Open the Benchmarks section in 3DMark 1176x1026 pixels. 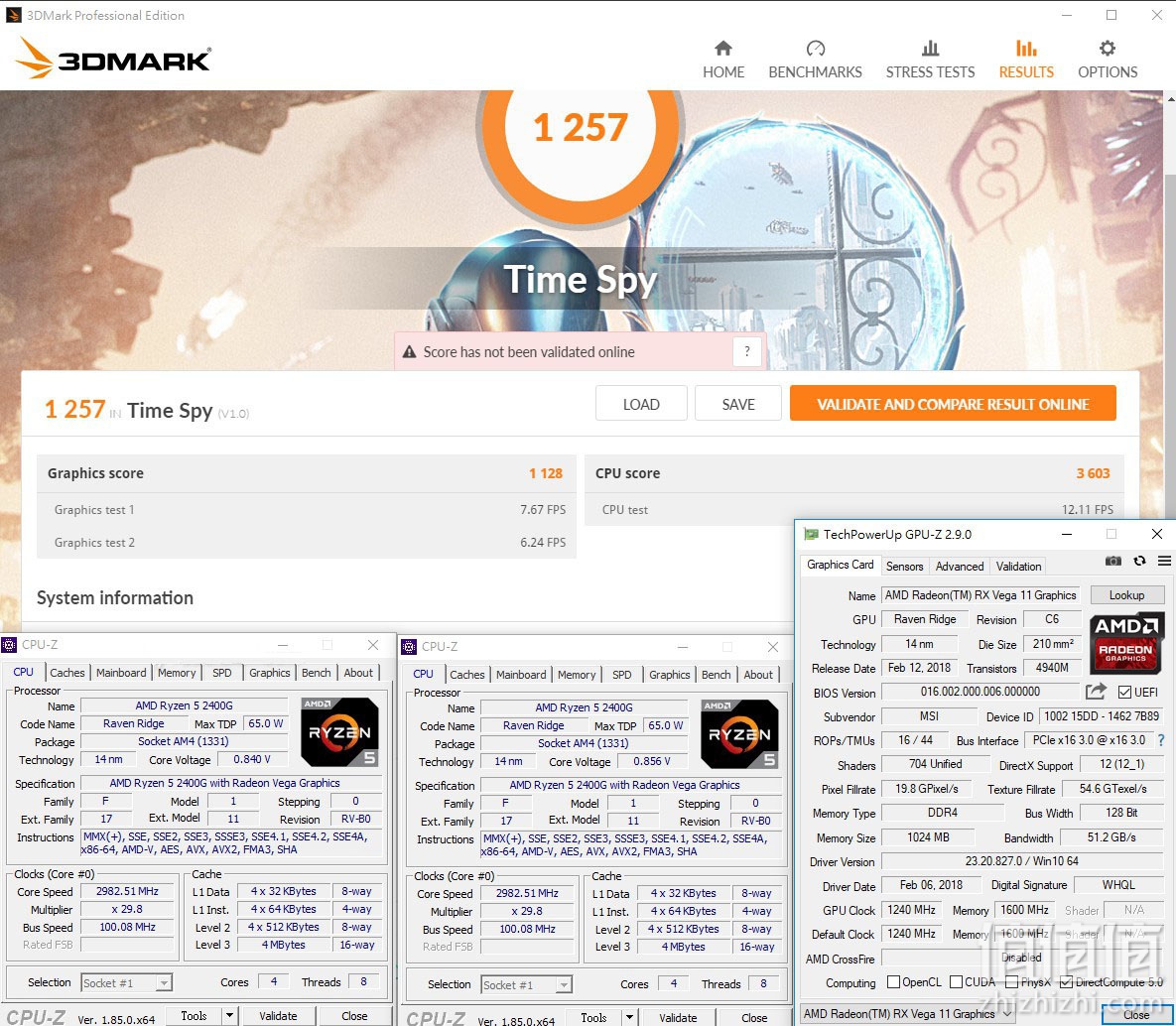click(x=815, y=60)
